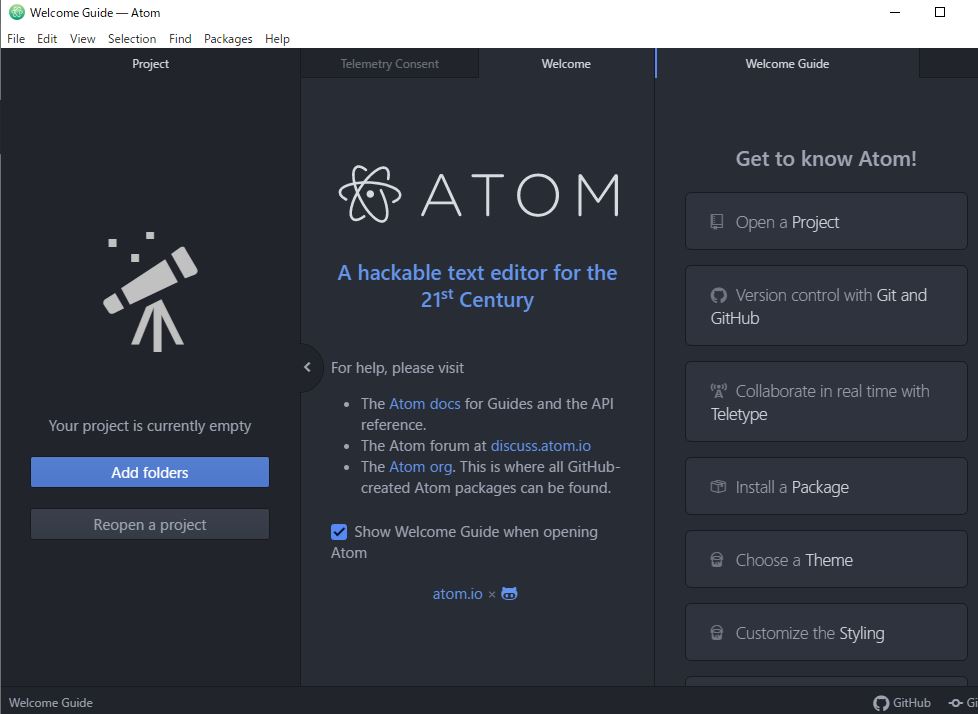978x714 pixels.
Task: Click 'A hackable text editor' tagline
Action: 478,286
